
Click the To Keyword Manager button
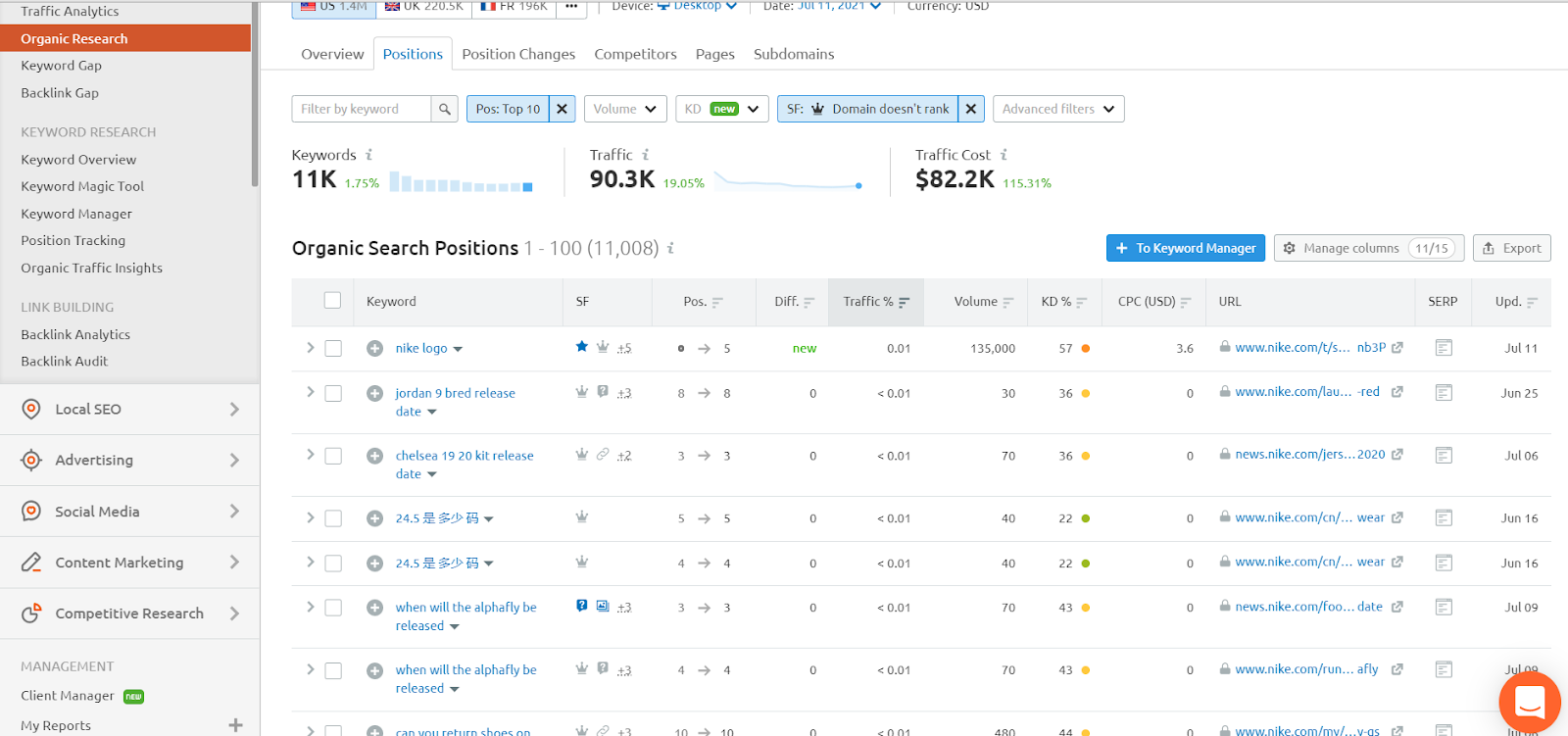click(x=1186, y=248)
